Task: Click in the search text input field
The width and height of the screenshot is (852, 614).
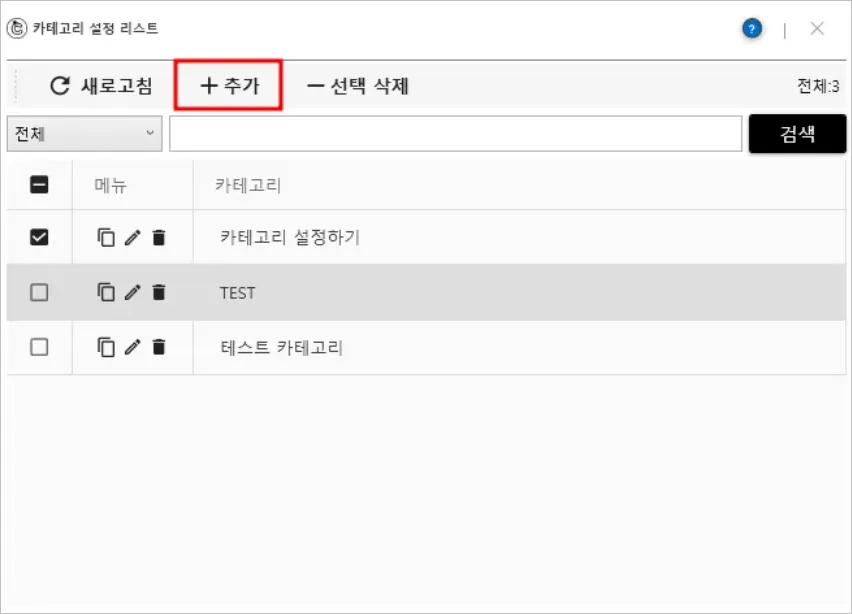Action: pos(455,133)
